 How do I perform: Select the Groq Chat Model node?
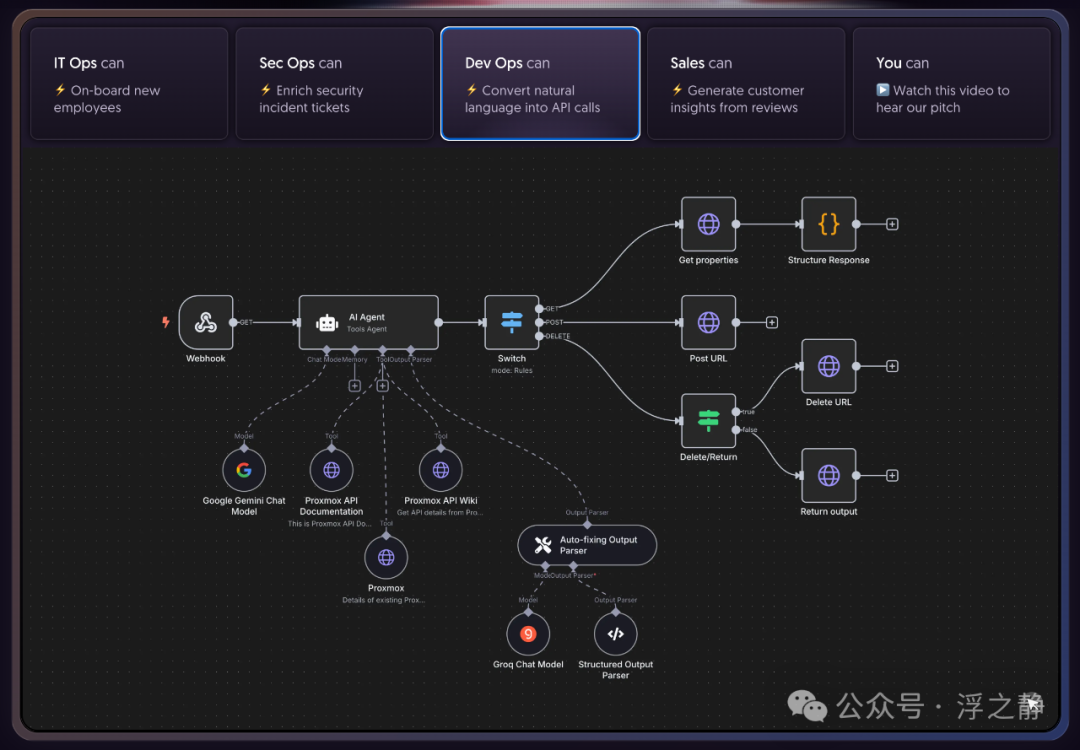point(528,634)
